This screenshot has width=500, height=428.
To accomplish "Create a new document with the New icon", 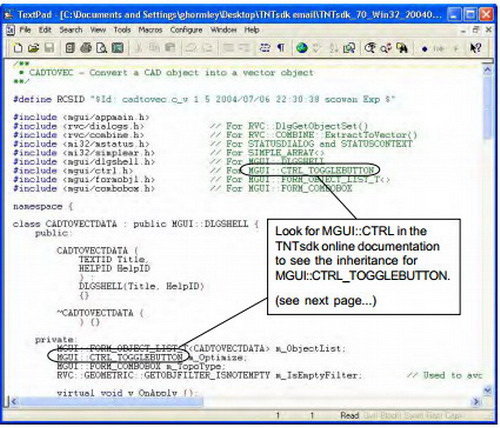I will point(18,48).
